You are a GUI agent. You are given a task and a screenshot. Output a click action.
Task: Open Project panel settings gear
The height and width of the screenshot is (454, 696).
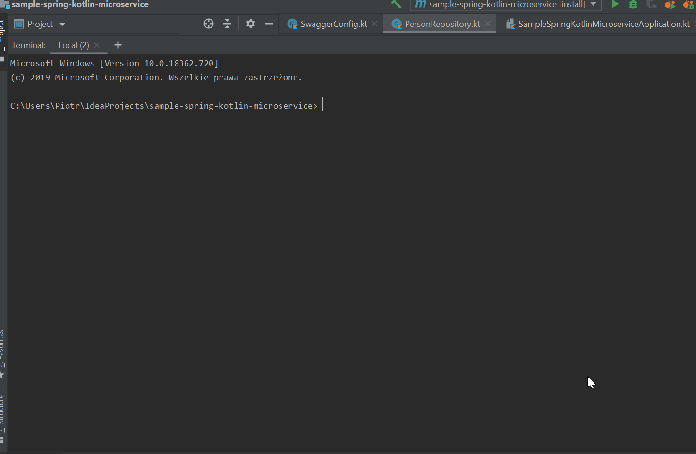click(x=250, y=24)
